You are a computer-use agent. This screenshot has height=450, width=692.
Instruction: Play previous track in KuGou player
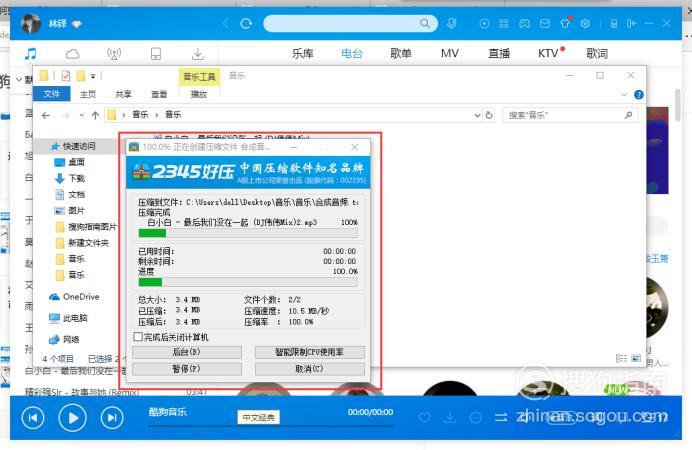[x=33, y=417]
